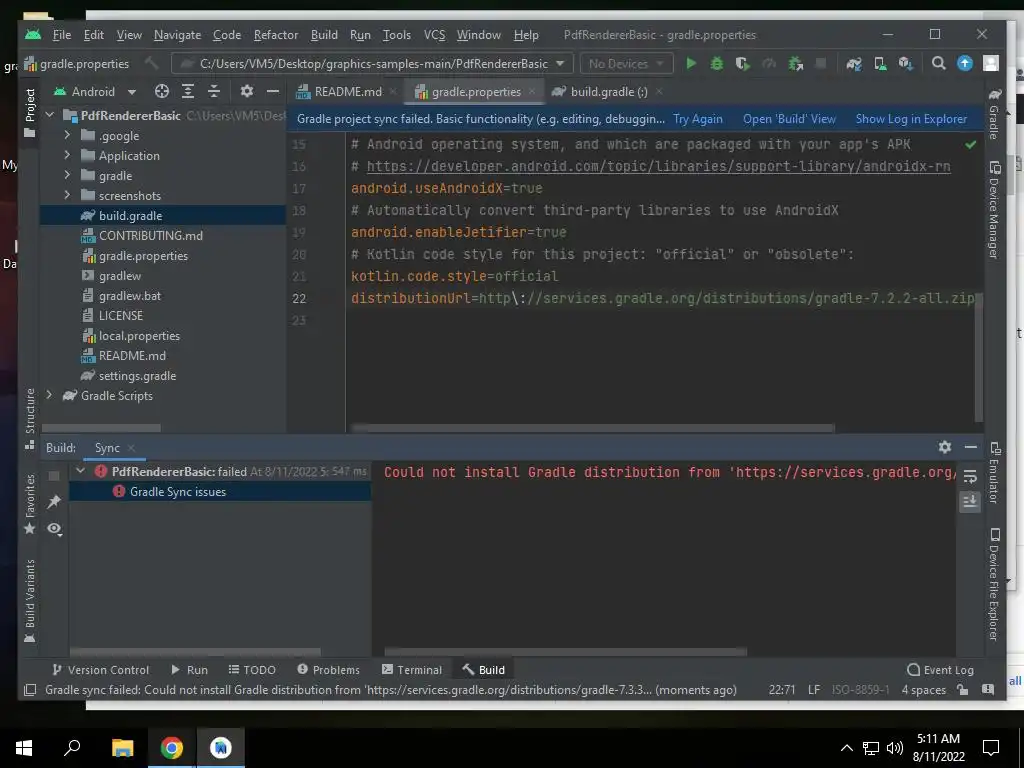The width and height of the screenshot is (1024, 768).
Task: Open the Gradle side tool window
Action: point(994,114)
